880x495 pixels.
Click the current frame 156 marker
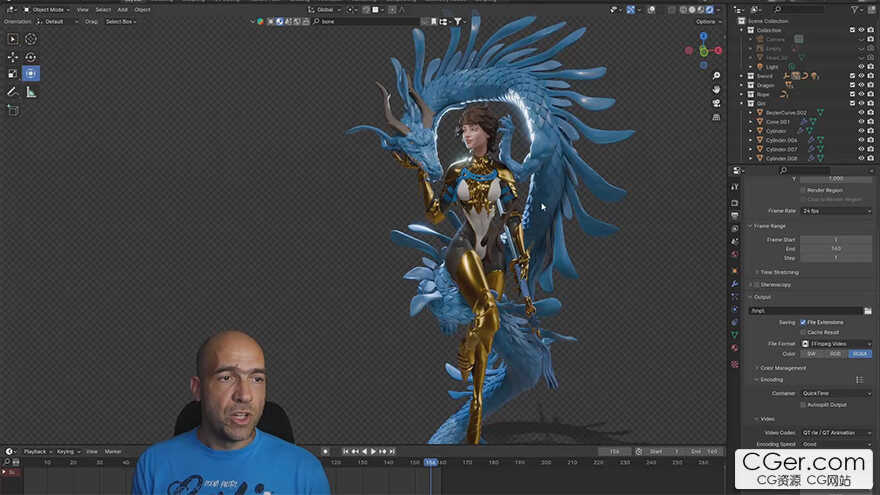(430, 462)
